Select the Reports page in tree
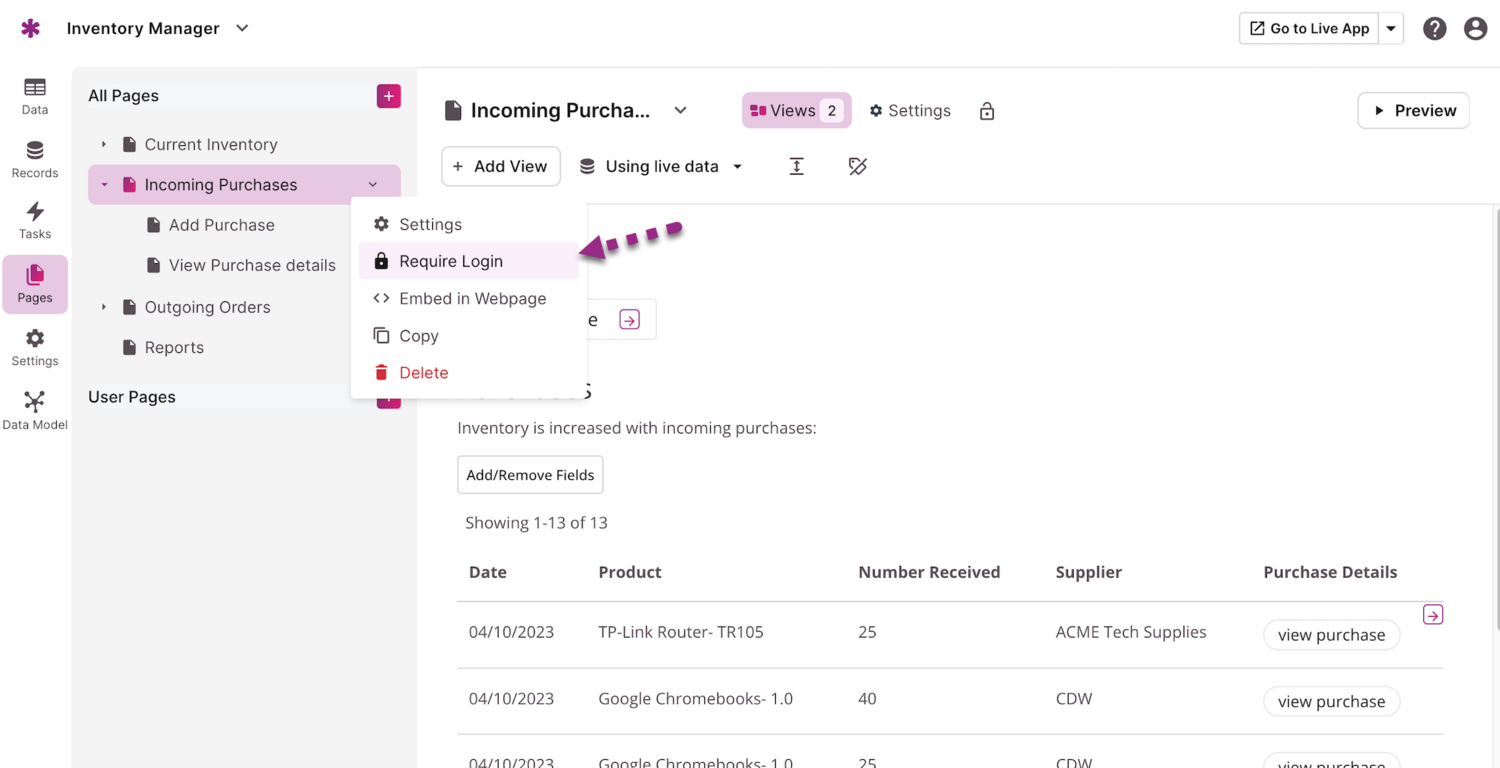Viewport: 1500px width, 768px height. pyautogui.click(x=174, y=348)
